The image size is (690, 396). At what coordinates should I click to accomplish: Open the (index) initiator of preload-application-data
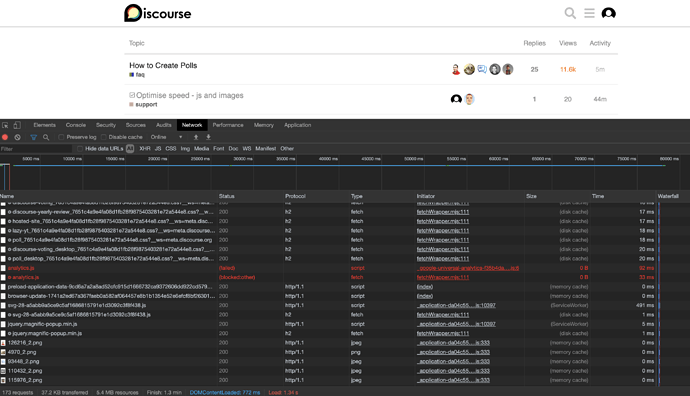pyautogui.click(x=425, y=287)
